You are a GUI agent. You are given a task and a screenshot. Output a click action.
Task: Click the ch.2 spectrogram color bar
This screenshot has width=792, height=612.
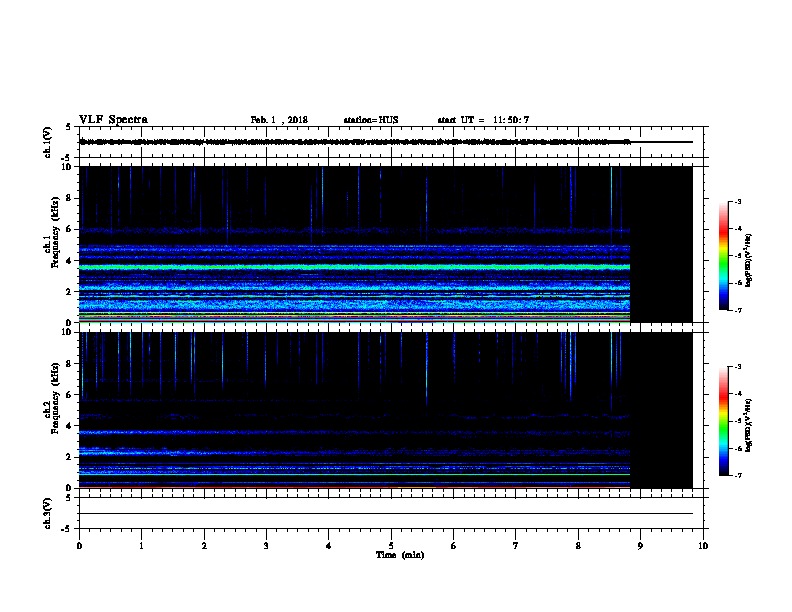723,421
